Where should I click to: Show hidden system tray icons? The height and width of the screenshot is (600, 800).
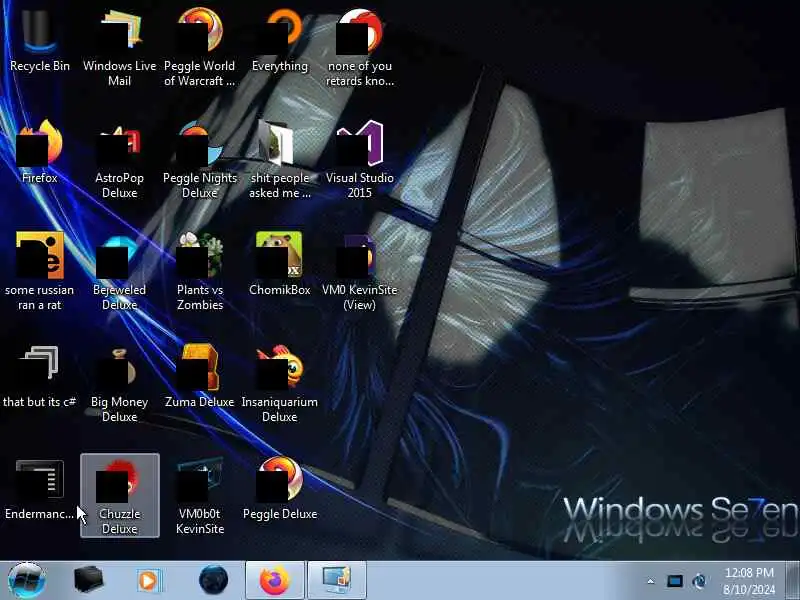[651, 581]
